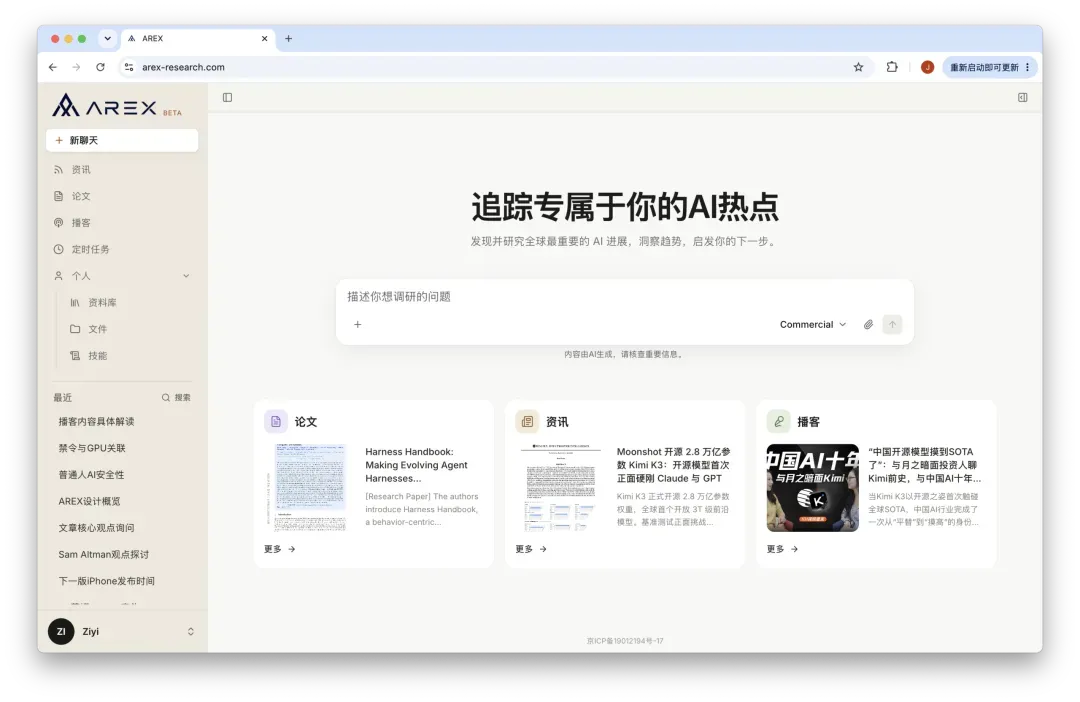Click 更多 in the 播客 card

[x=782, y=549]
